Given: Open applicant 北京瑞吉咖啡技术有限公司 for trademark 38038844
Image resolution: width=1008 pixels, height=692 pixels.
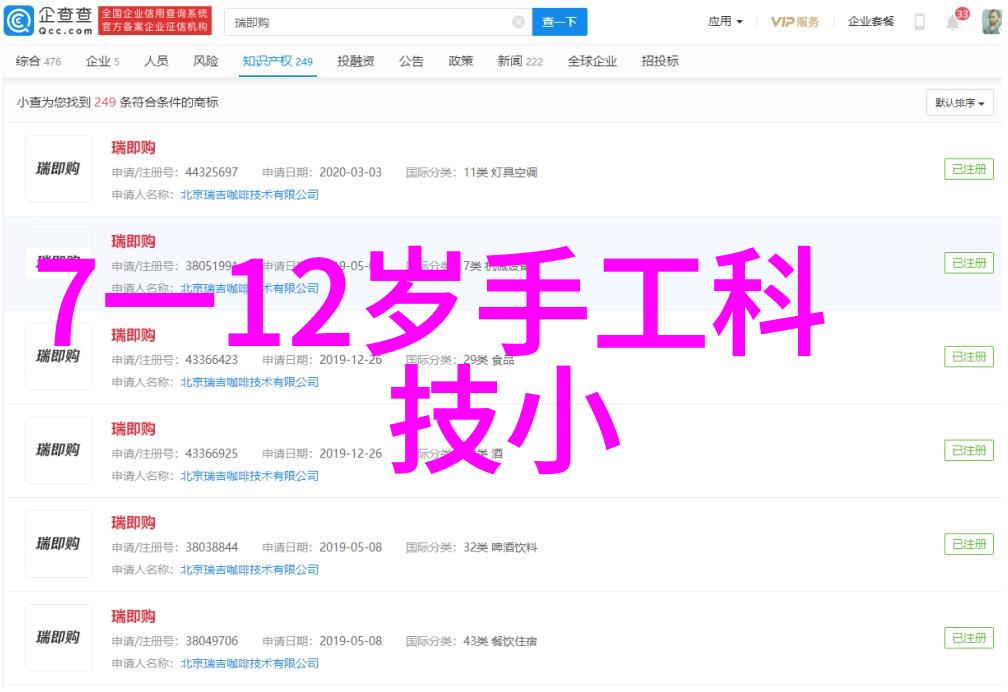Looking at the screenshot, I should pyautogui.click(x=249, y=570).
